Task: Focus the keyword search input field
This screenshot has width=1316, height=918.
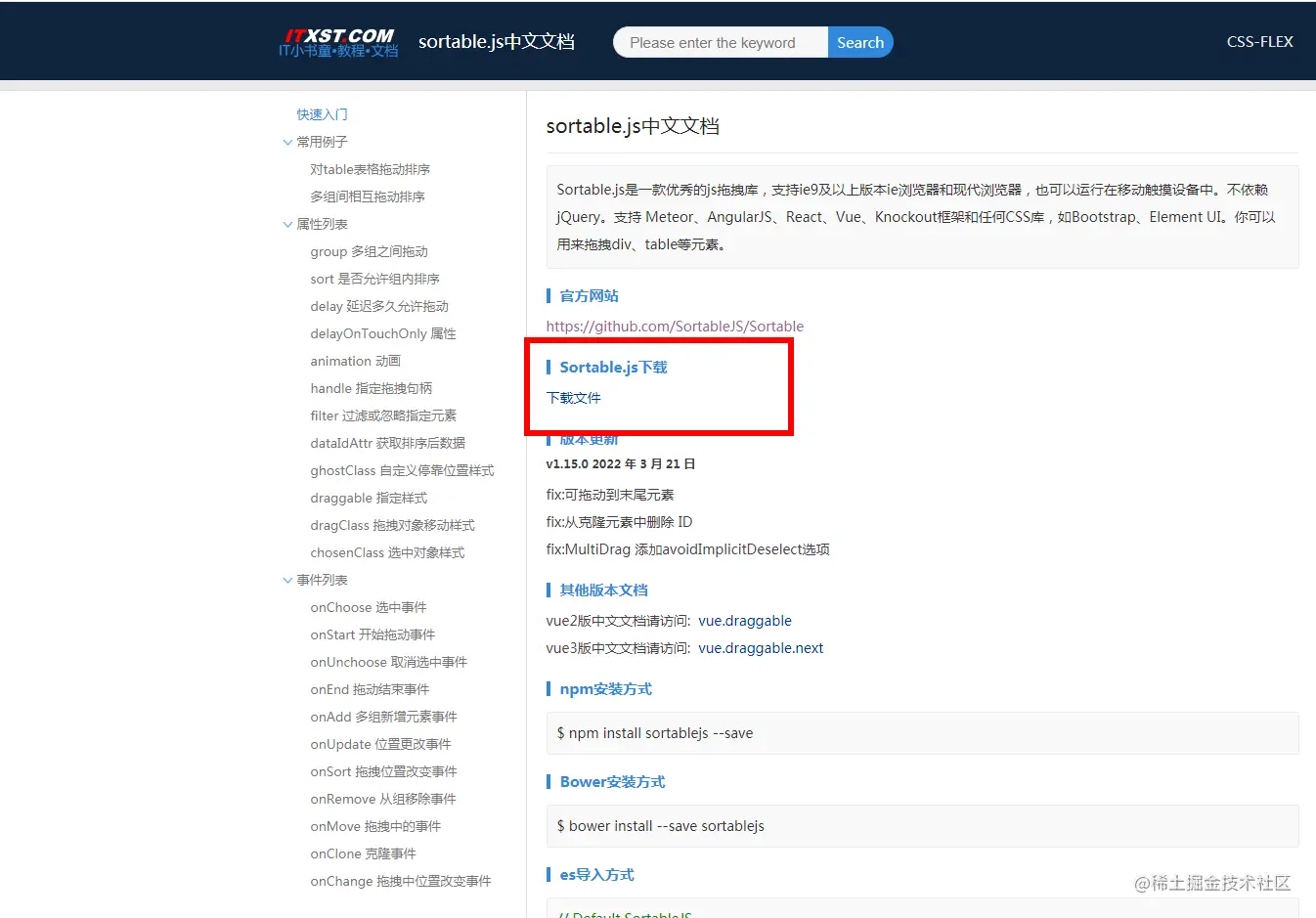Action: click(x=721, y=42)
